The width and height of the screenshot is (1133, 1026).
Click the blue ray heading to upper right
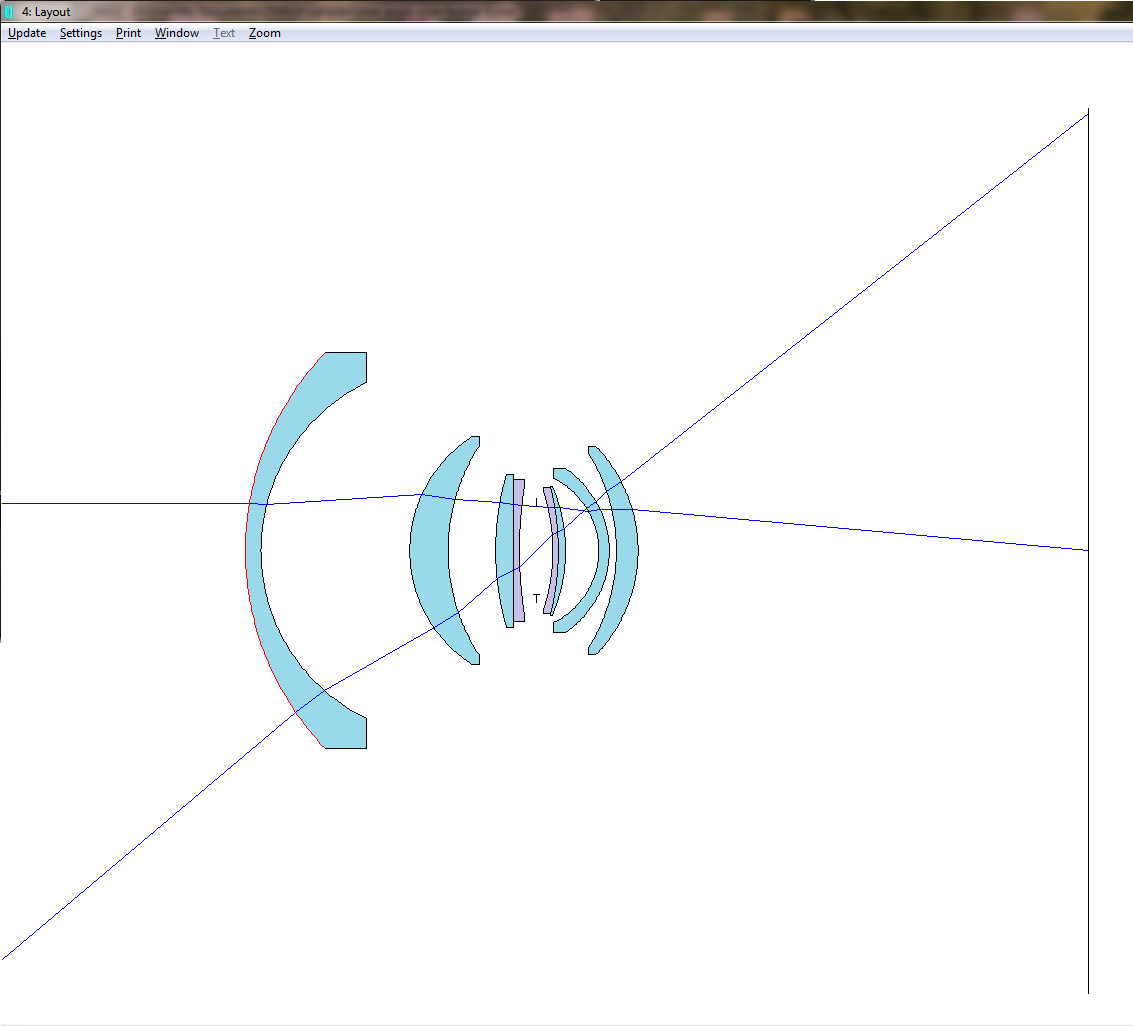[x=900, y=262]
